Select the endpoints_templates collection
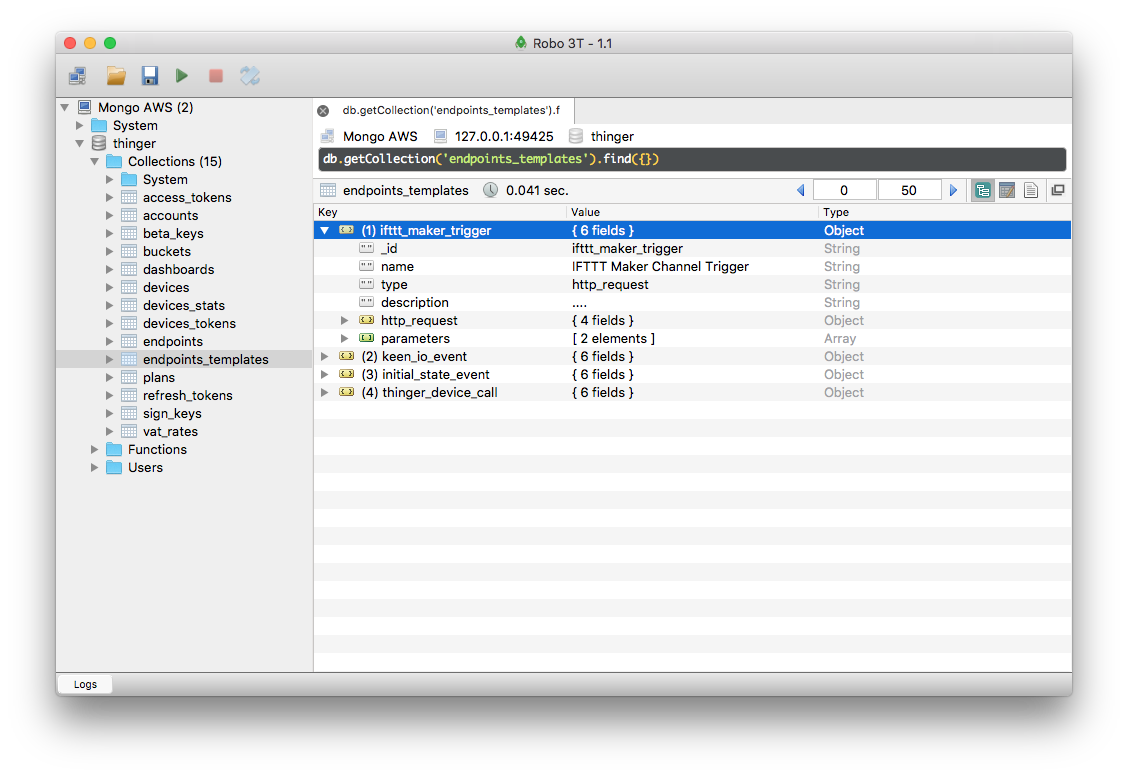This screenshot has height=776, width=1128. 206,360
